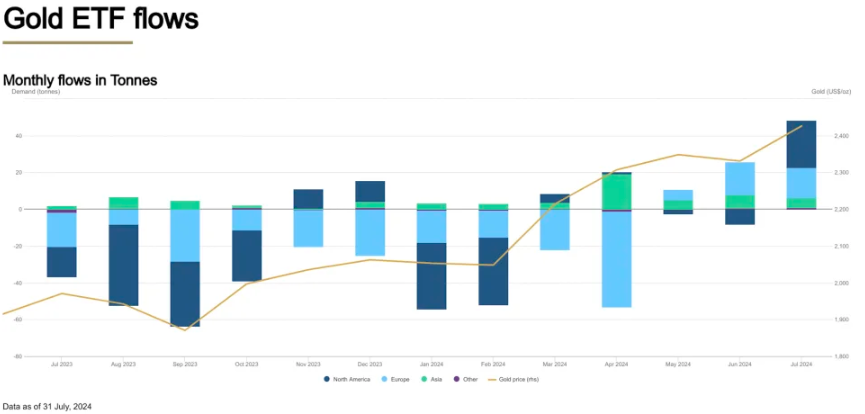The image size is (865, 414).
Task: Click the Jun 2024 Europe bar segment
Action: pos(740,179)
